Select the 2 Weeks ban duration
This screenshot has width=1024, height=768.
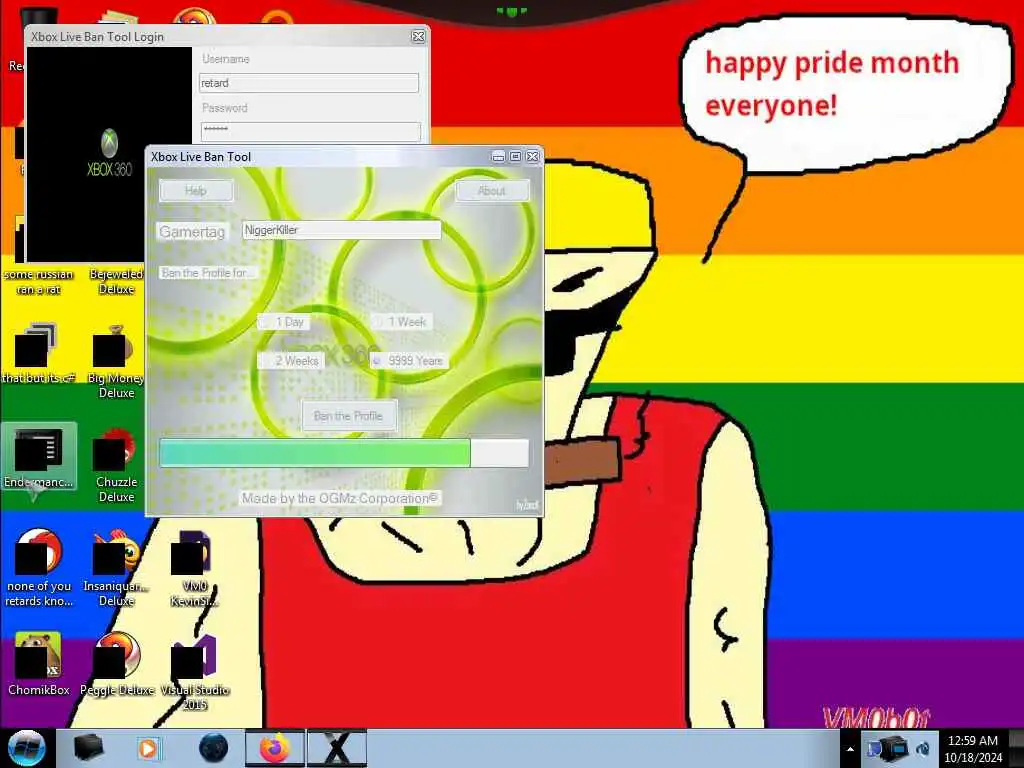coord(291,360)
